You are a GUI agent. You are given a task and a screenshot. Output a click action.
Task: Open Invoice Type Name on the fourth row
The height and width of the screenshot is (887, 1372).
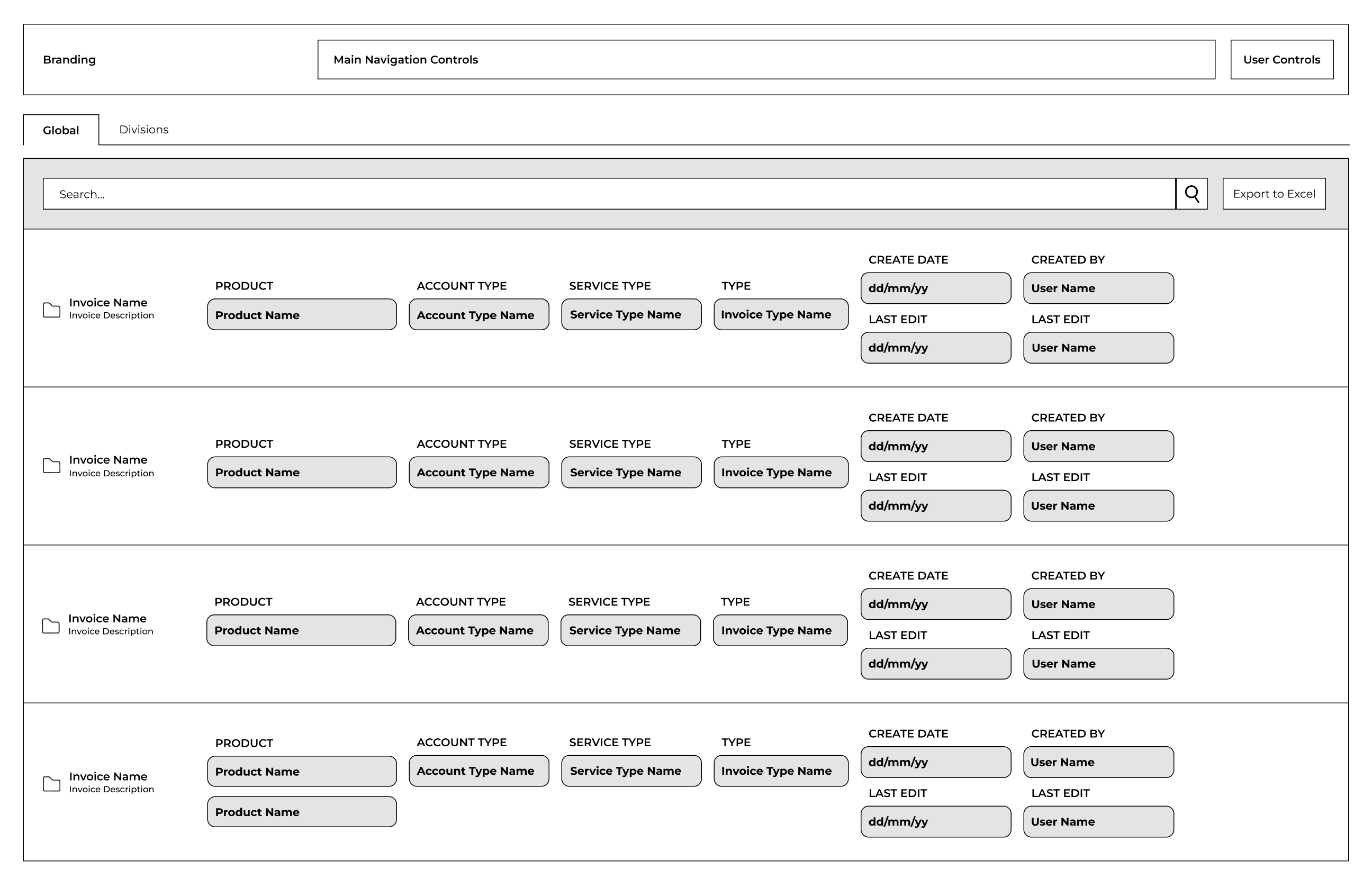[x=780, y=770]
